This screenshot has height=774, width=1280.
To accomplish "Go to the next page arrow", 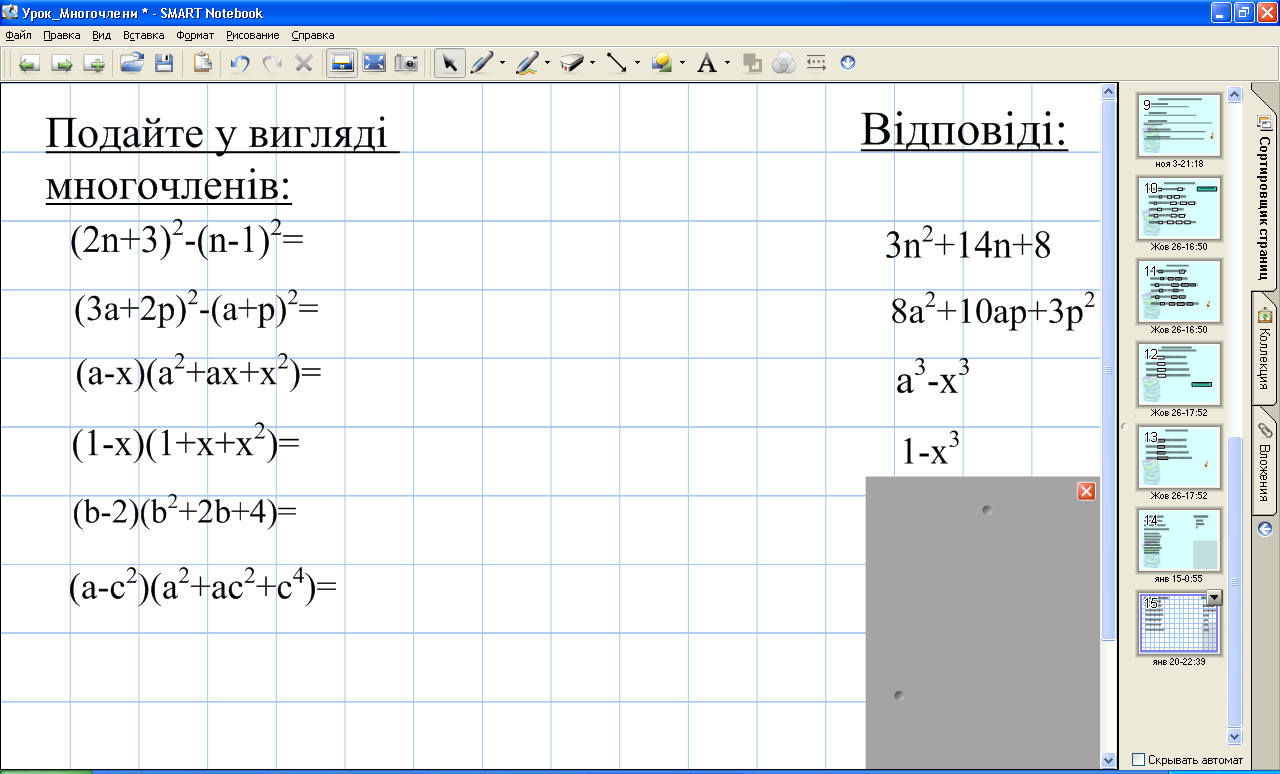I will [x=62, y=64].
